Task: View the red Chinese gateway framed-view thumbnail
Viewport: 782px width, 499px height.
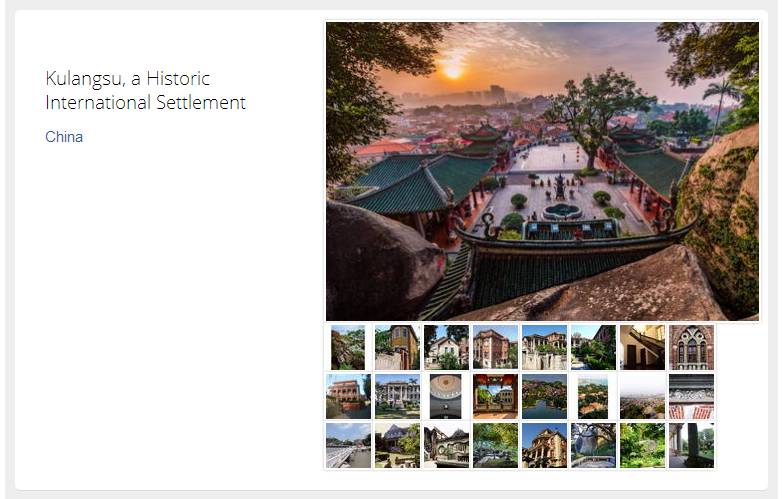Action: pyautogui.click(x=495, y=396)
